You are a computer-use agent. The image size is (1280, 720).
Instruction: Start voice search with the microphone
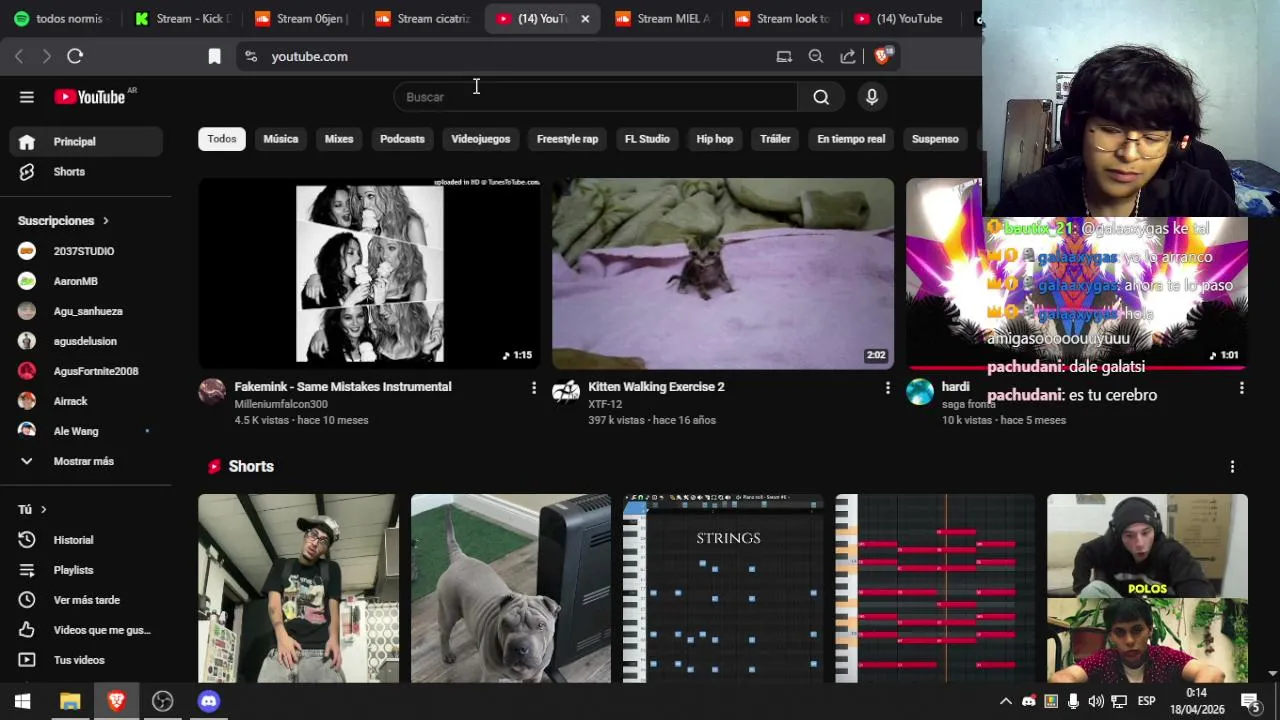(872, 97)
